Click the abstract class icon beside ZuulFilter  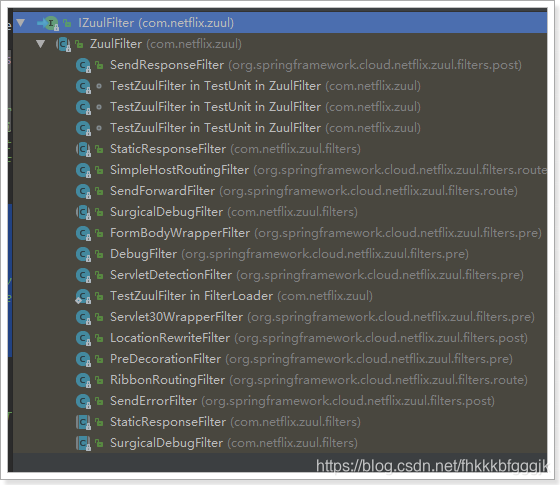point(64,44)
